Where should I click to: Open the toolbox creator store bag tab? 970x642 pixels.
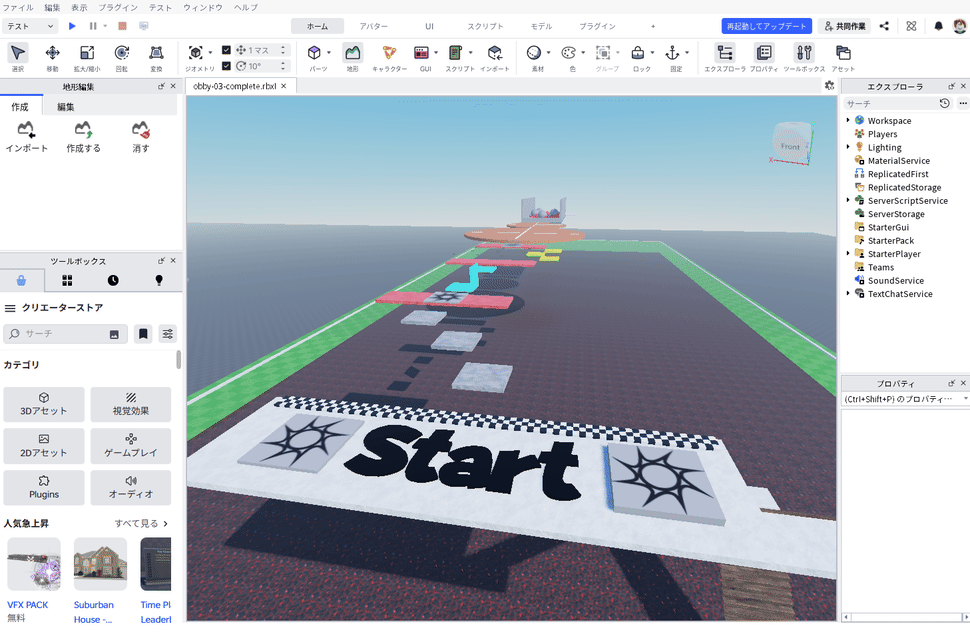click(22, 281)
